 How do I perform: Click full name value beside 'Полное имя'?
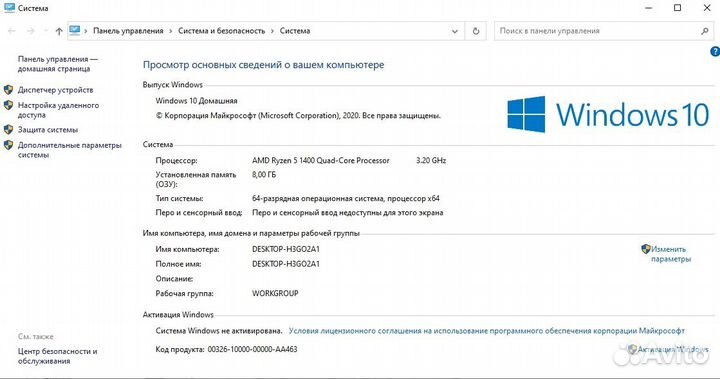point(286,264)
